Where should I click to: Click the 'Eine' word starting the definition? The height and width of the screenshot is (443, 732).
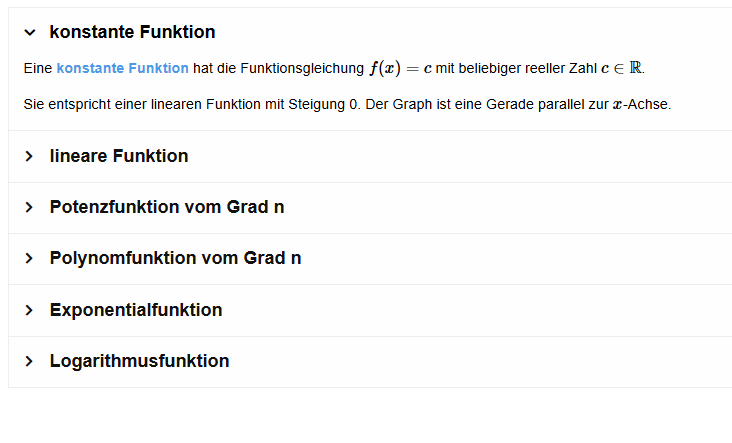pyautogui.click(x=37, y=68)
